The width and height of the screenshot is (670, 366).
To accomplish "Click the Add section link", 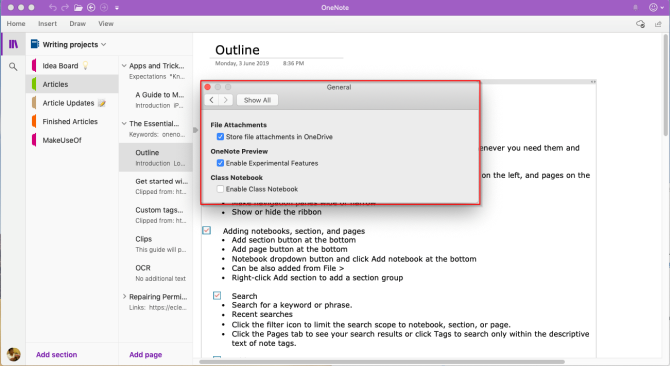I will click(x=56, y=354).
